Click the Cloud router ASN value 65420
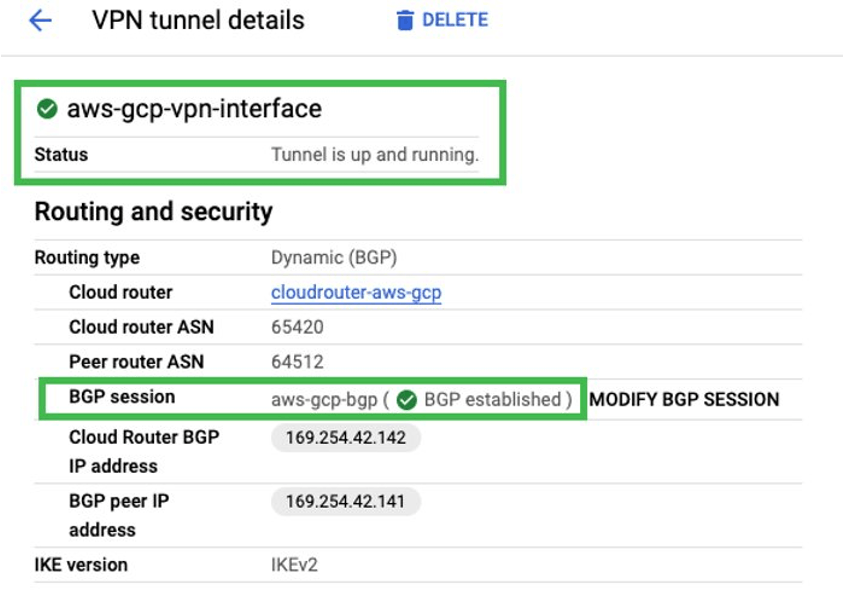The height and width of the screenshot is (590, 844). click(x=297, y=327)
